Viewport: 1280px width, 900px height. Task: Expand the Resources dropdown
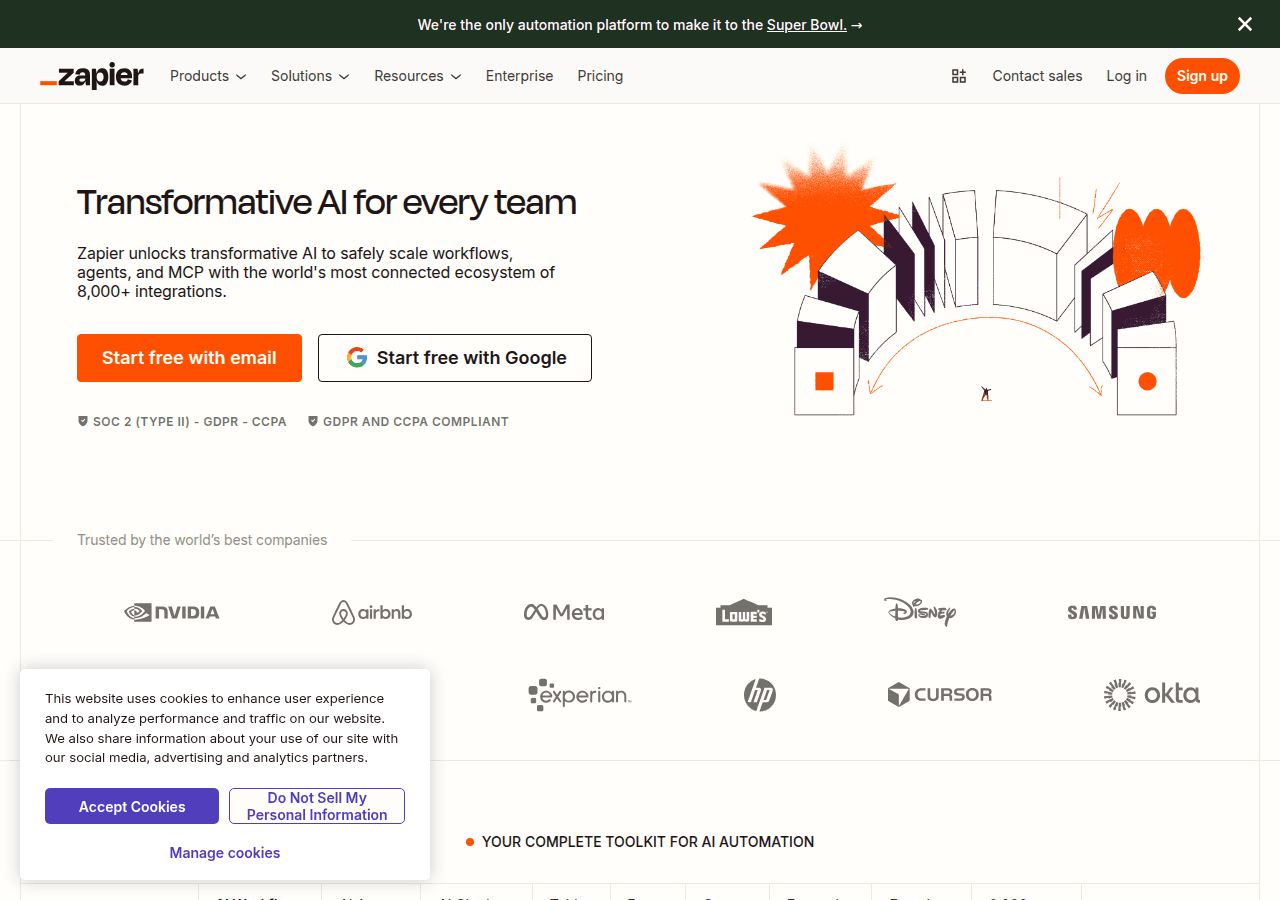(x=417, y=75)
